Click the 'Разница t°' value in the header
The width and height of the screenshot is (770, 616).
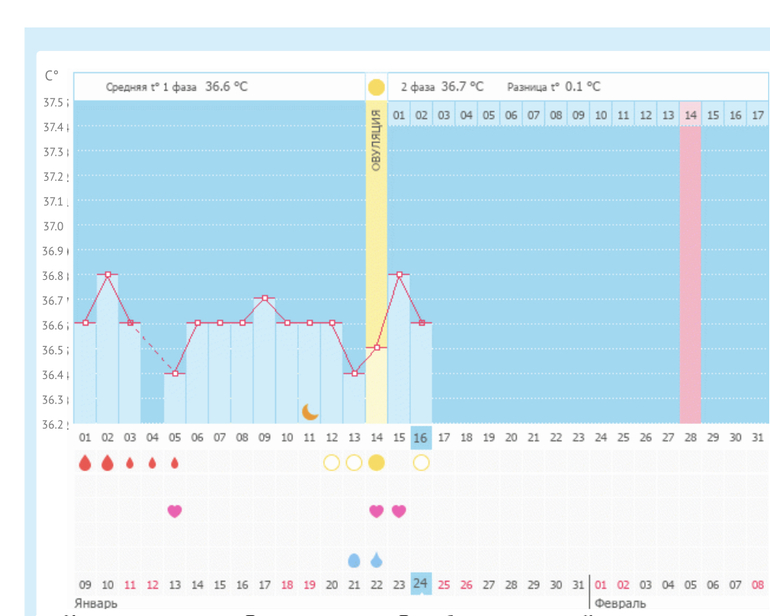click(x=583, y=87)
